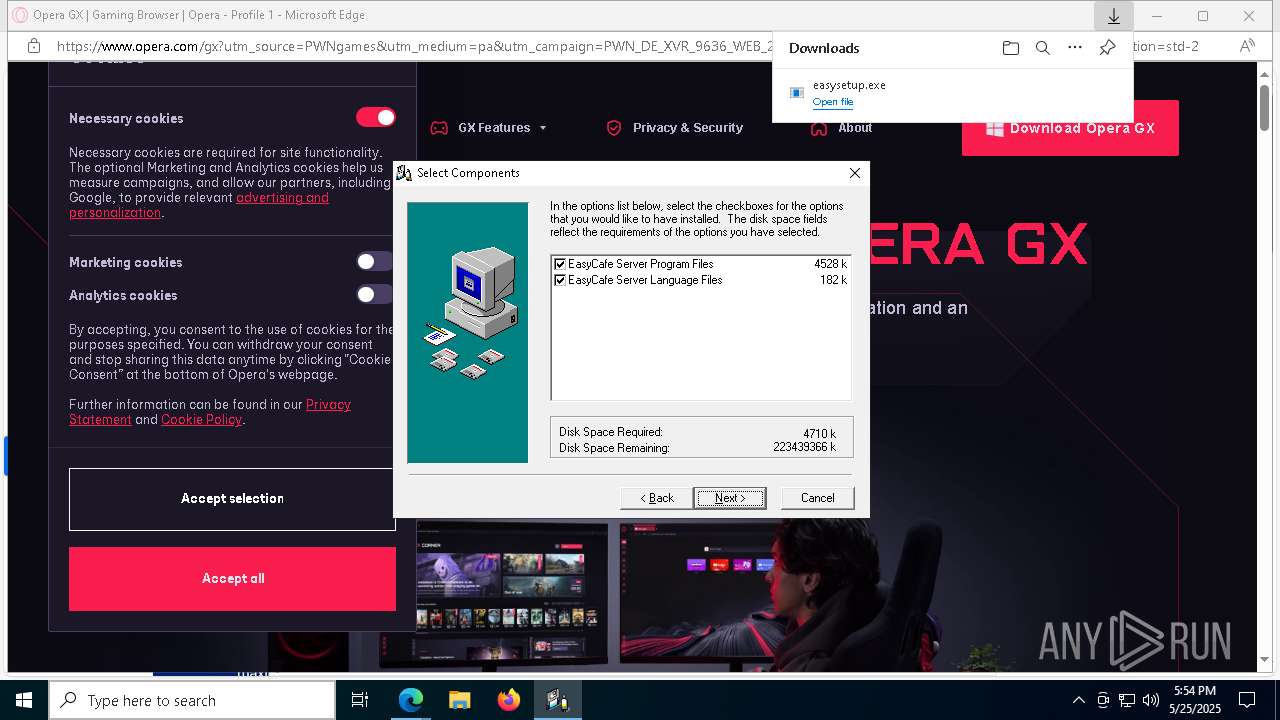Click the easysetup.exe file icon
This screenshot has height=720, width=1280.
pos(797,92)
